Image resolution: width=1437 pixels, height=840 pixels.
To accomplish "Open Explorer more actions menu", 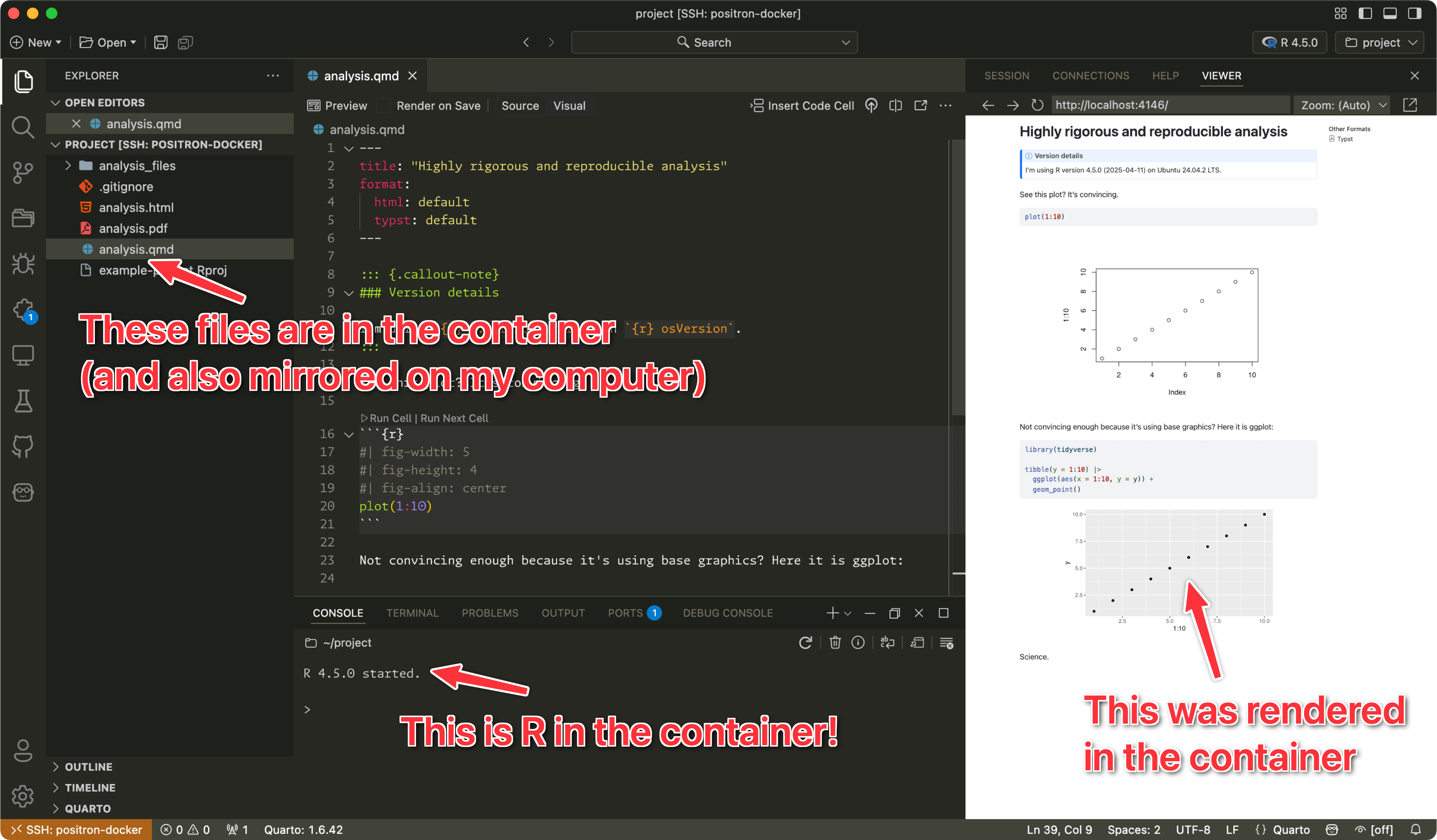I will [x=273, y=76].
